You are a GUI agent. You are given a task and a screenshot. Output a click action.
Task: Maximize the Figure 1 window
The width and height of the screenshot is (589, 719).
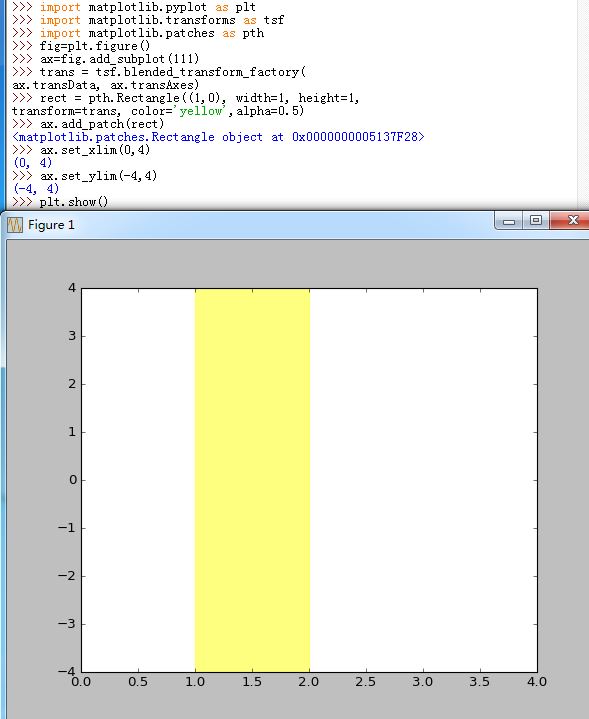point(536,221)
